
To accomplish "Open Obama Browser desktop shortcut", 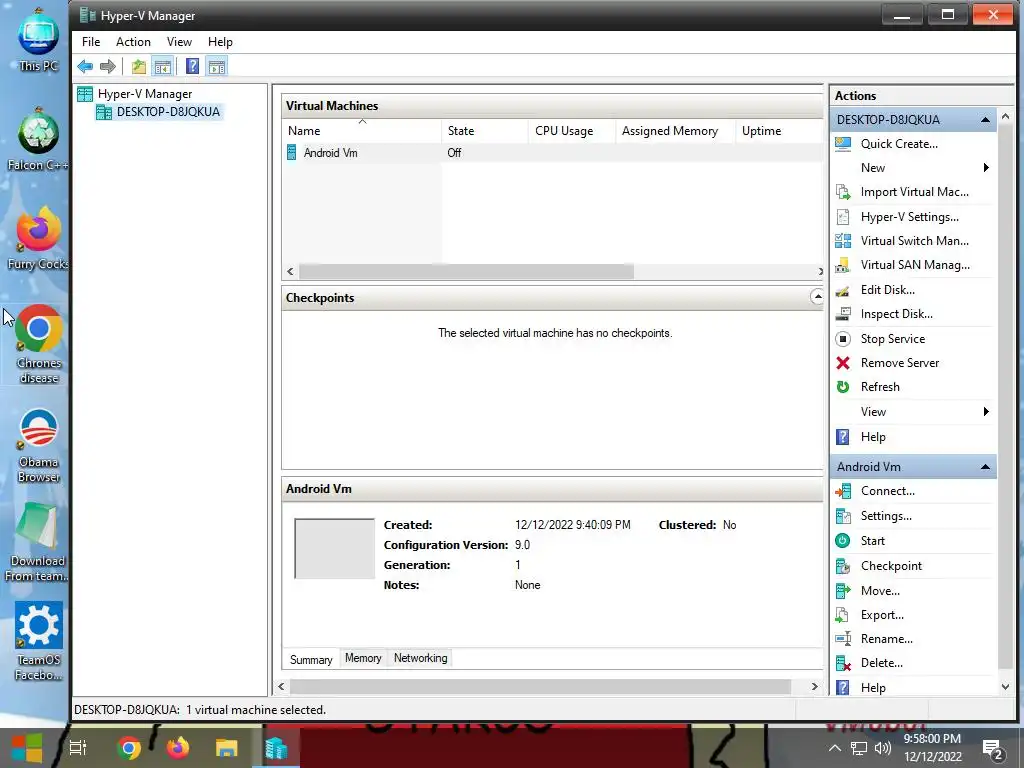I will coord(39,445).
